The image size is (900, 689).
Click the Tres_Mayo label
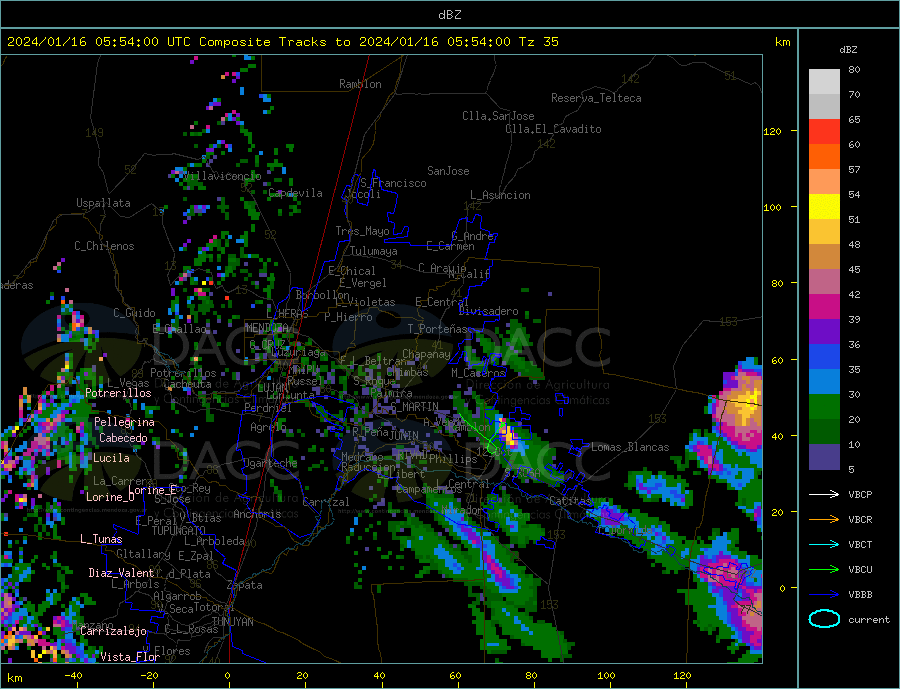pos(362,231)
